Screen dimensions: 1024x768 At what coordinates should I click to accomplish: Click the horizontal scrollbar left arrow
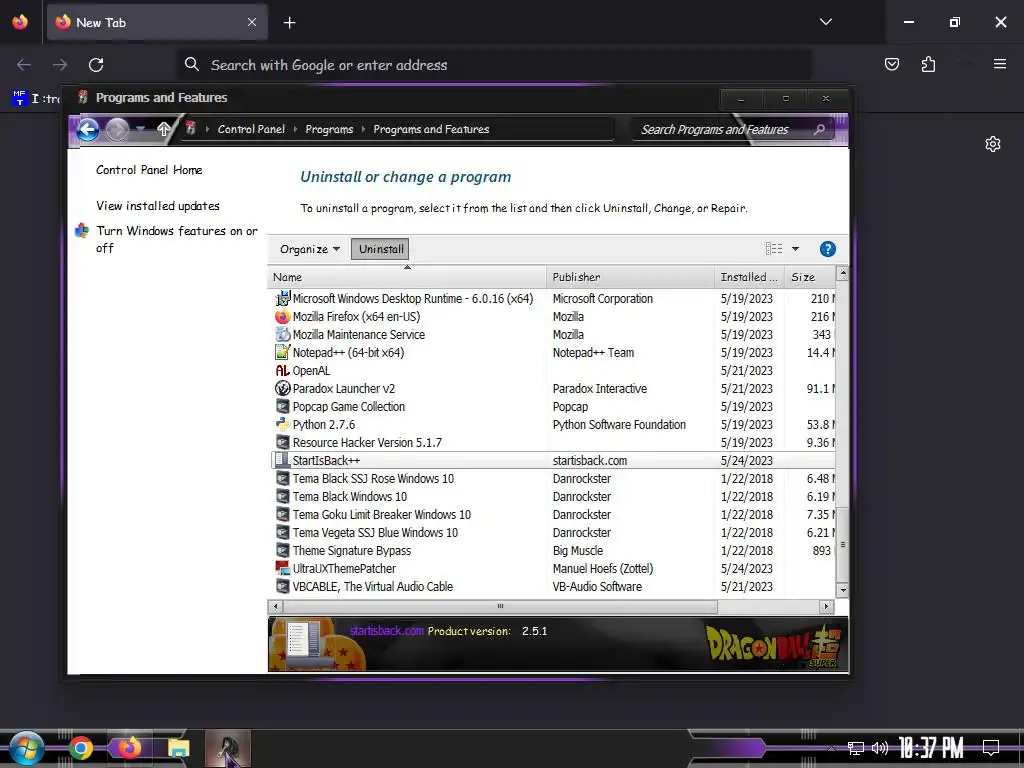[x=275, y=607]
